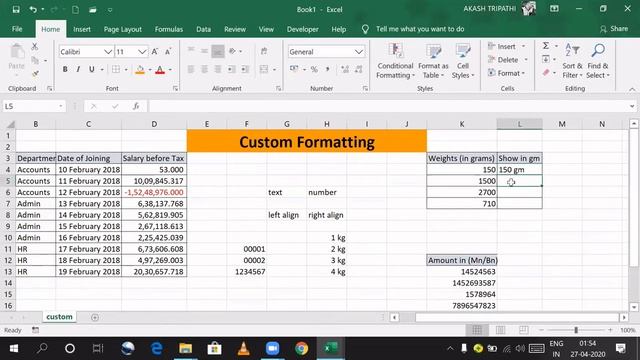640x360 pixels.
Task: Open the File tab
Action: pos(17,29)
